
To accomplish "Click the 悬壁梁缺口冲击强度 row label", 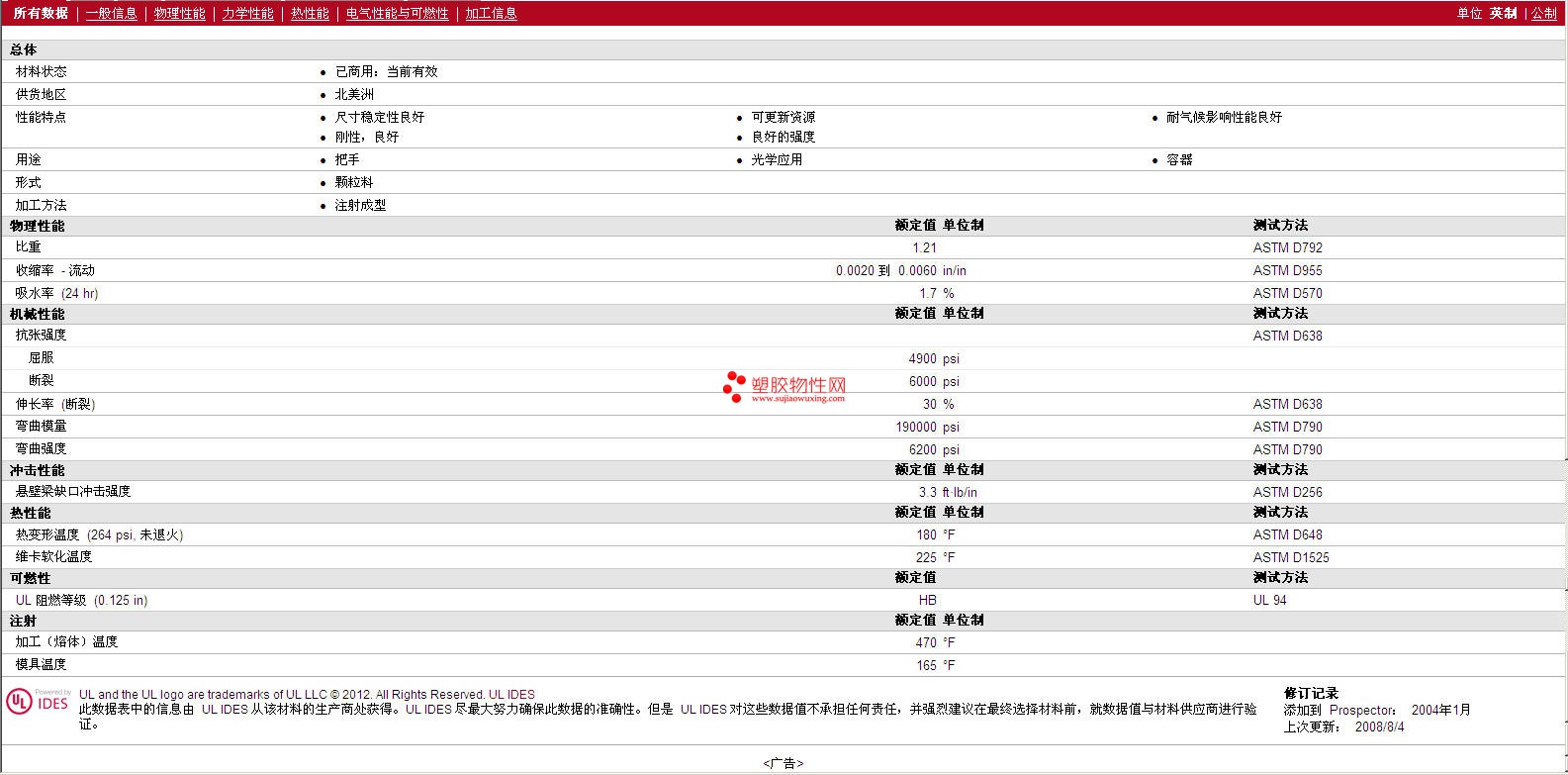I will tap(73, 491).
